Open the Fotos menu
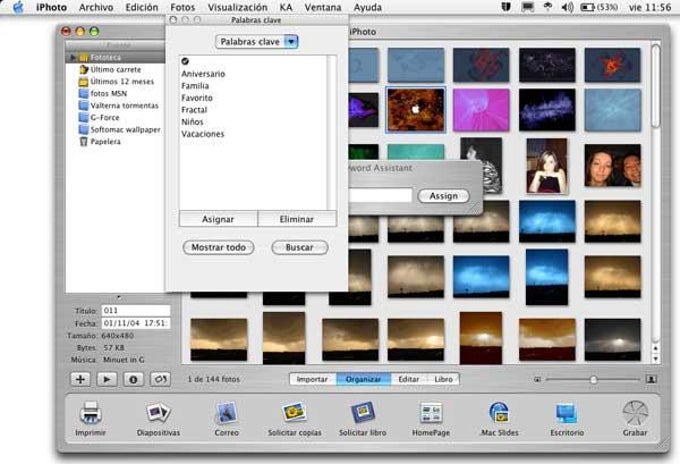This screenshot has height=464, width=680. 183,7
